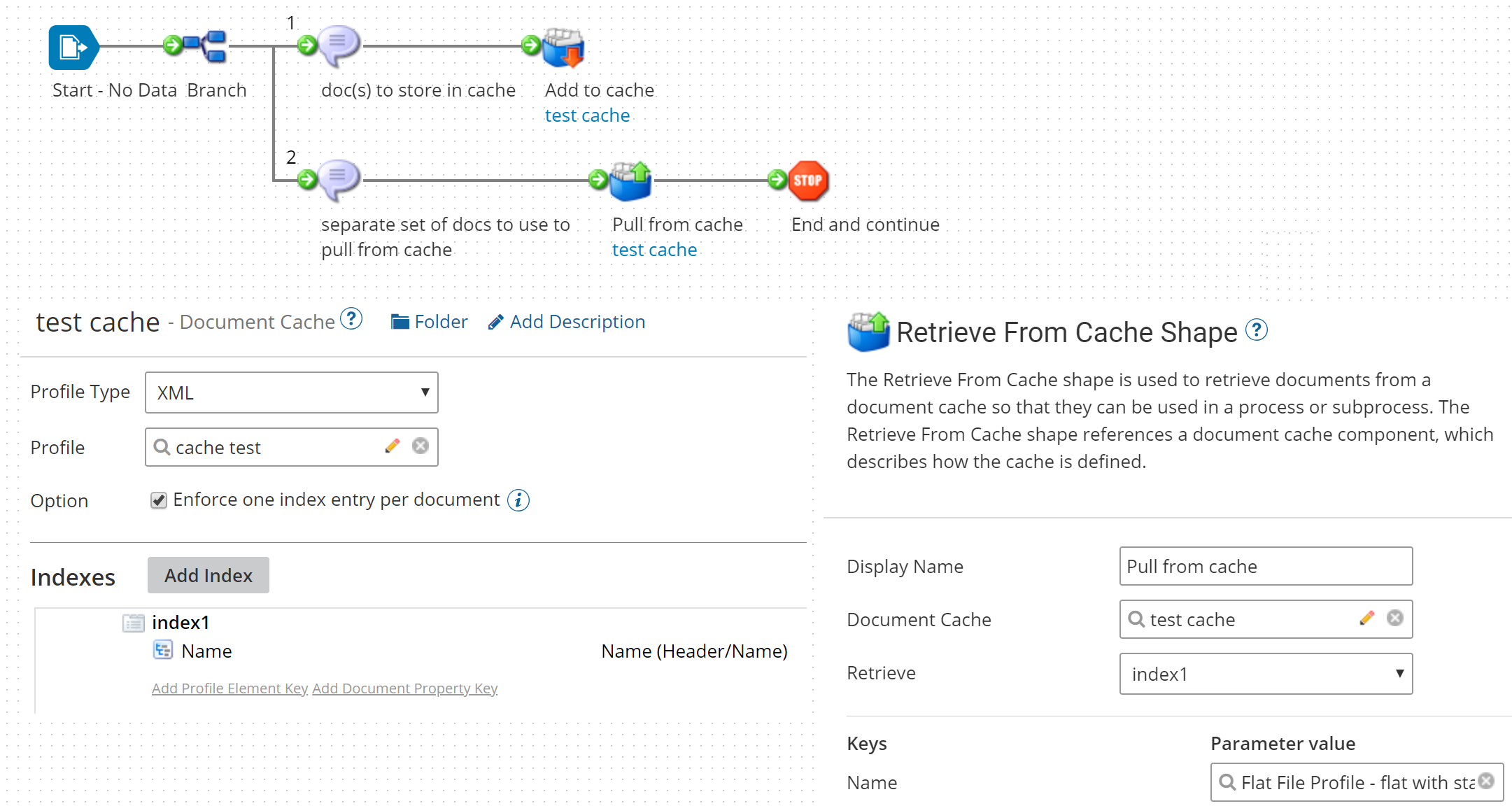Open help for Document Cache title
Image resolution: width=1512 pixels, height=806 pixels.
click(351, 320)
